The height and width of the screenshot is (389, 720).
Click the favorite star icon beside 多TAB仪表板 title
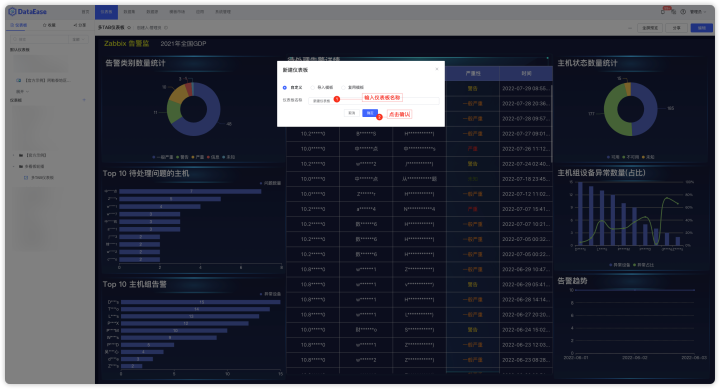(x=129, y=28)
